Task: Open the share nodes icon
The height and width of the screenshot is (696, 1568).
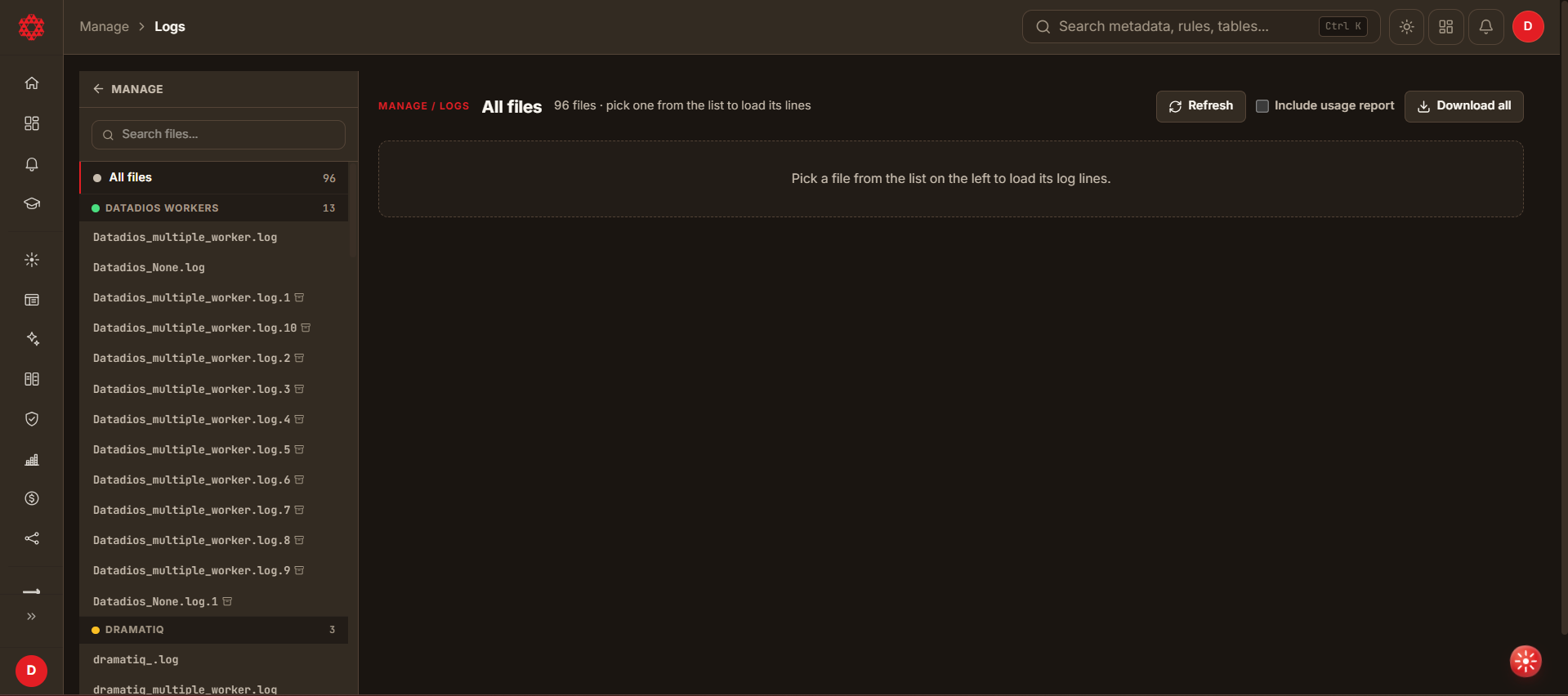Action: pyautogui.click(x=32, y=538)
